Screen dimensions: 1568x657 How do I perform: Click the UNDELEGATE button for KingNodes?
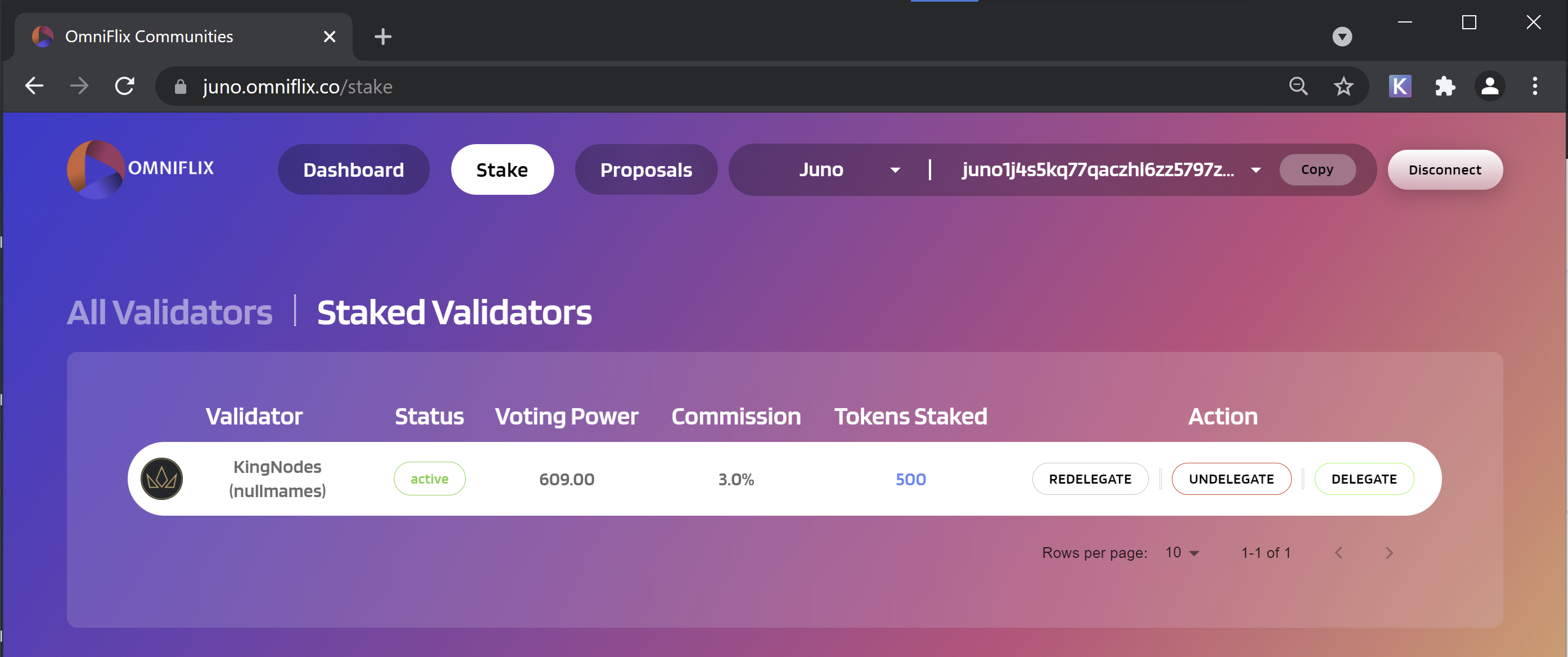click(x=1231, y=479)
